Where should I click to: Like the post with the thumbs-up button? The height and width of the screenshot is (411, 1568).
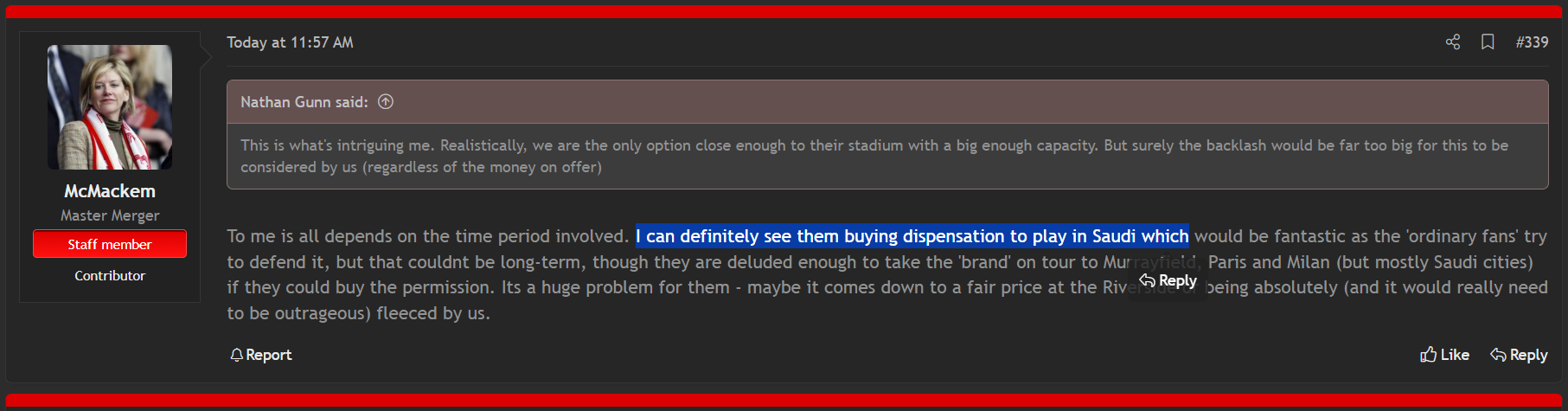(1444, 355)
